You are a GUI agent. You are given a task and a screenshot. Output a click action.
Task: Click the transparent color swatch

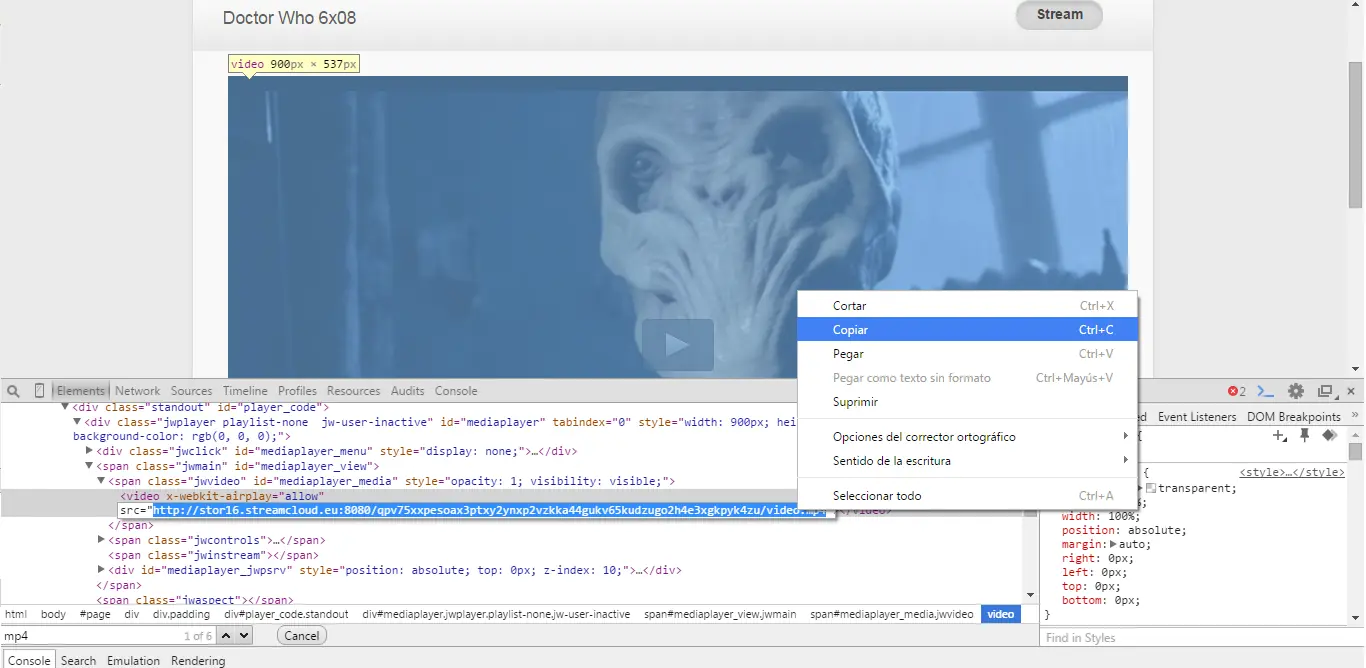coord(1151,488)
